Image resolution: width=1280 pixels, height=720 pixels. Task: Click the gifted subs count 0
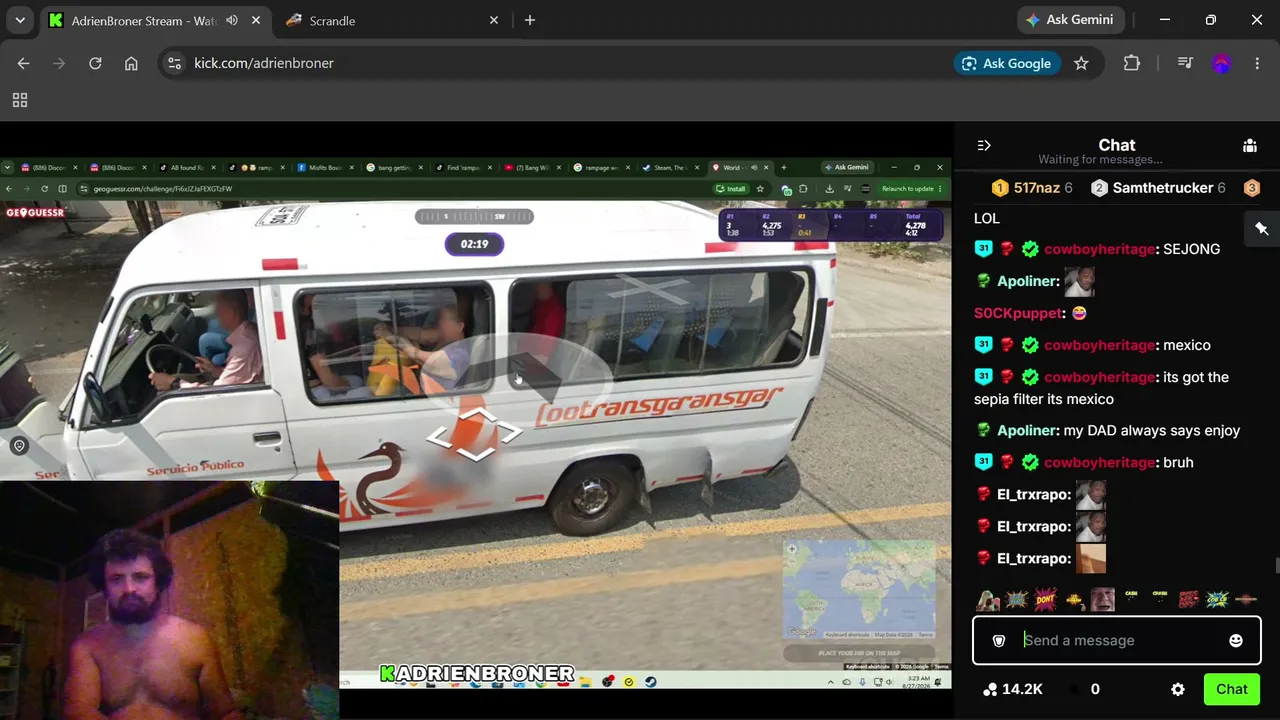[1095, 689]
